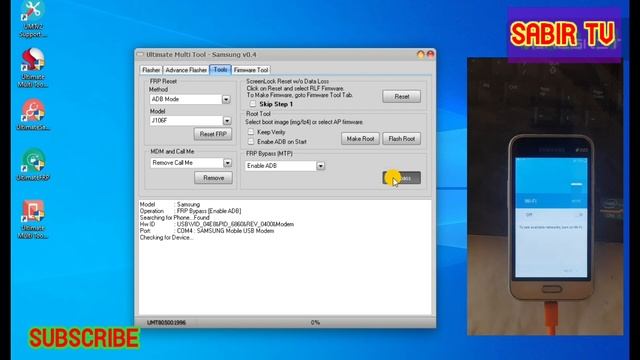This screenshot has width=640, height=360.
Task: Open the red Ultimate Multi Tool desktop shortcut with the white swirl
Action: tap(33, 68)
